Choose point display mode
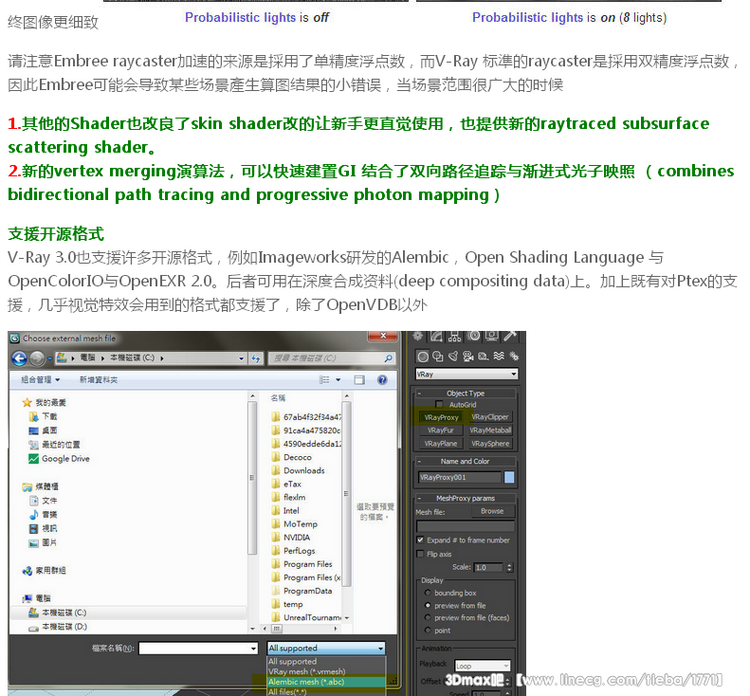Viewport: 750px width, 696px height. pyautogui.click(x=428, y=630)
